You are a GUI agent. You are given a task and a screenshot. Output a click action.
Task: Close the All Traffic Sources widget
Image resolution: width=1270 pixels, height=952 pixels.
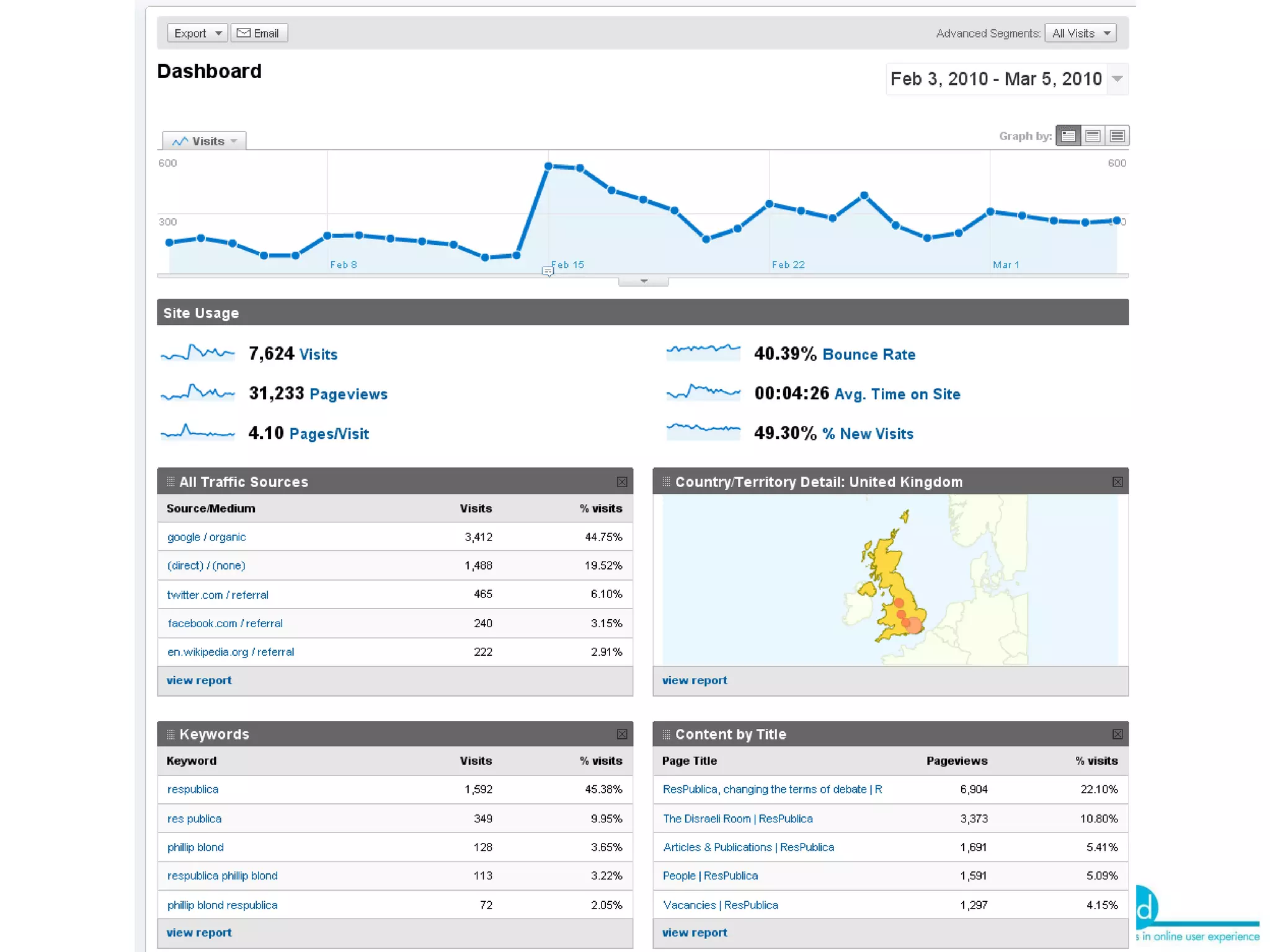(x=622, y=482)
